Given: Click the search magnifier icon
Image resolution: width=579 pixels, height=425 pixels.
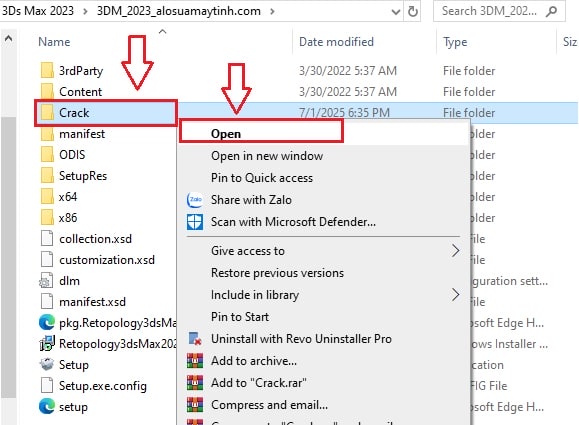Looking at the screenshot, I should 551,11.
